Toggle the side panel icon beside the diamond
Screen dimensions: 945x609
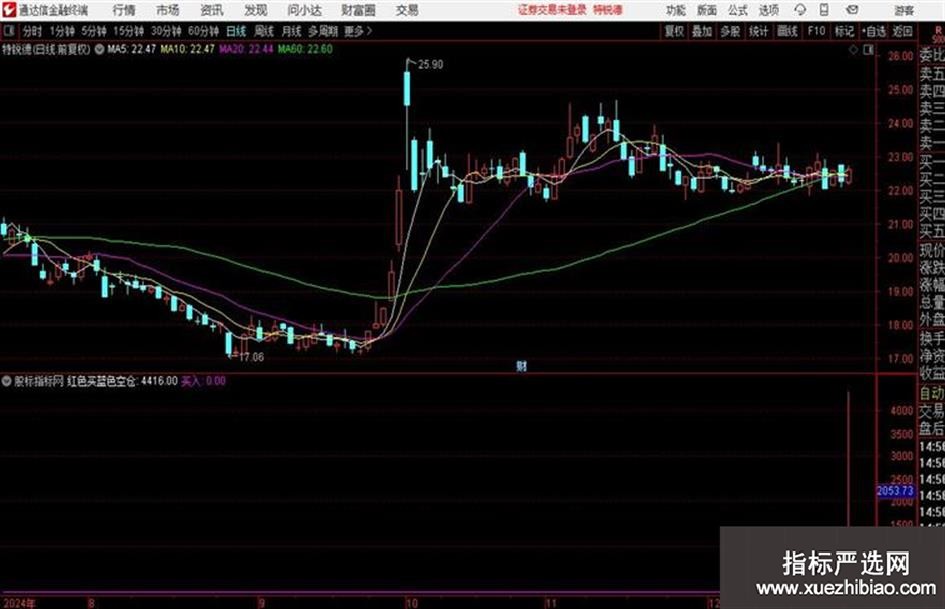click(x=868, y=50)
